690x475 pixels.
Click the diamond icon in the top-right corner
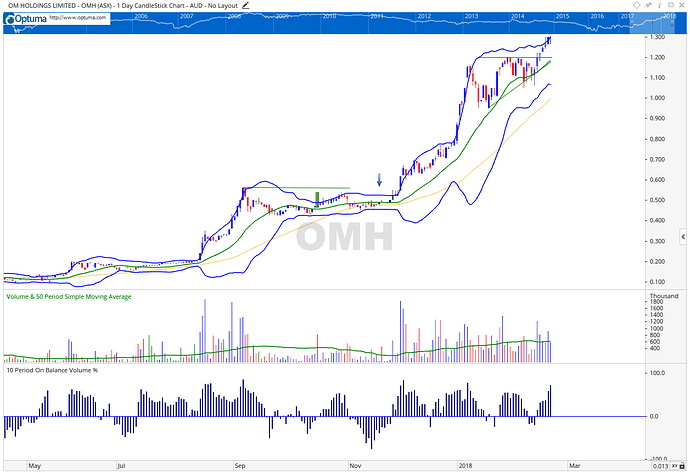636,5
